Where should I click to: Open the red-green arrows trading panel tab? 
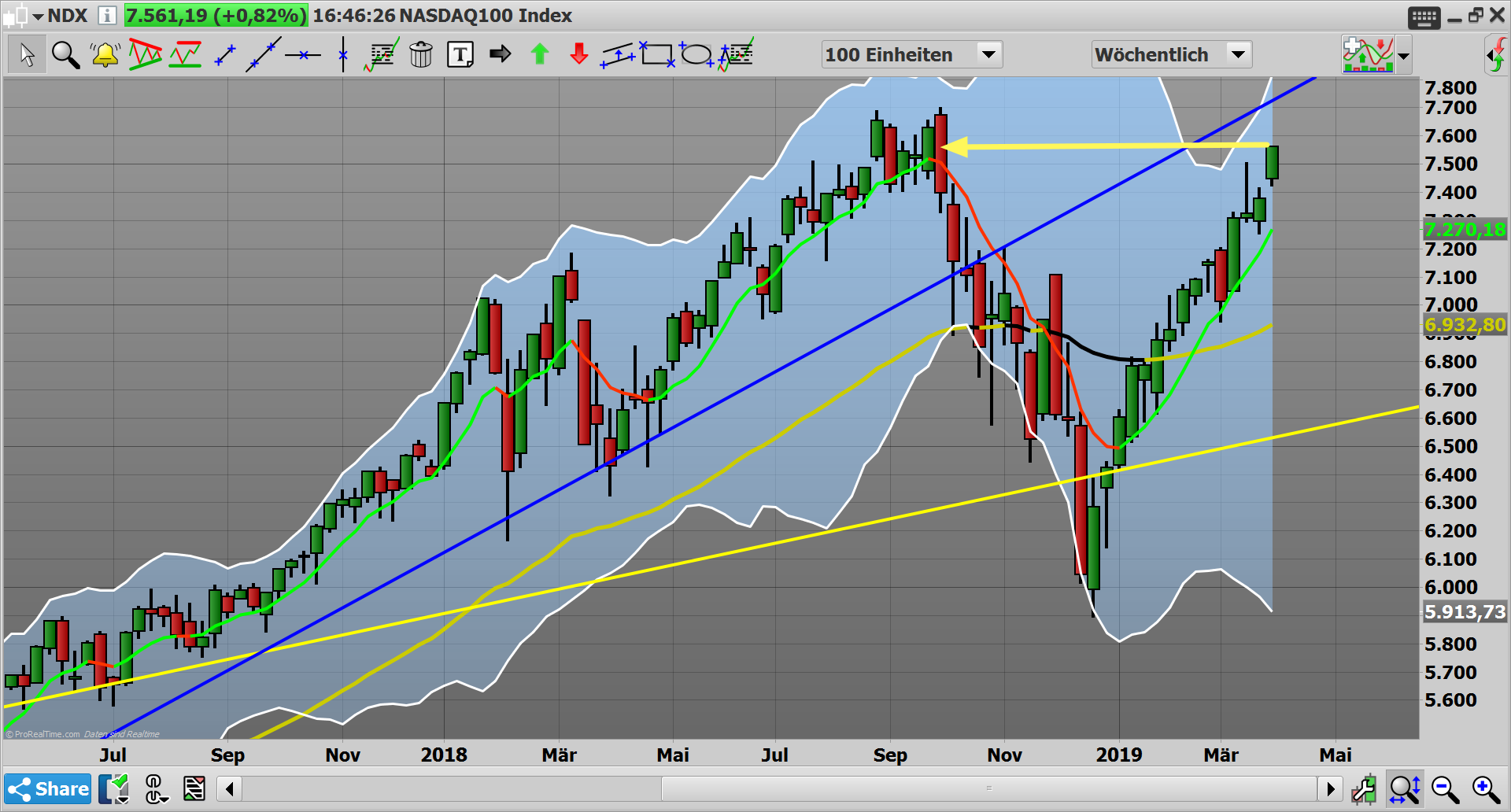[x=1498, y=56]
